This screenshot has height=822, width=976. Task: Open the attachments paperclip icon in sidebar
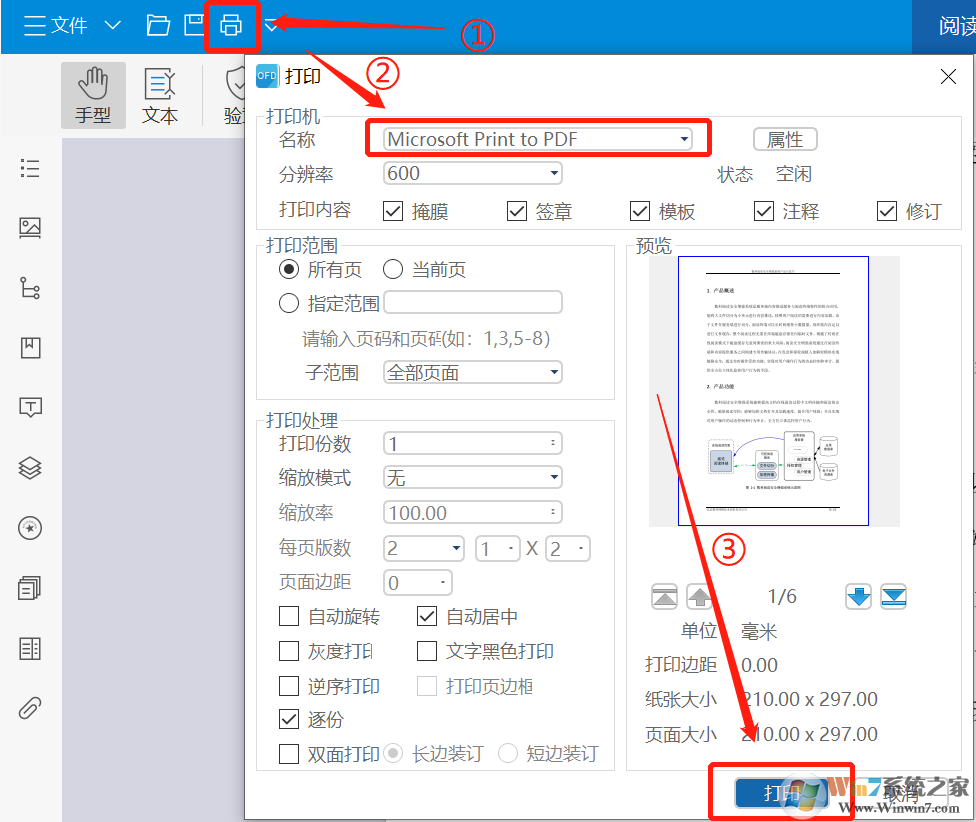coord(30,708)
